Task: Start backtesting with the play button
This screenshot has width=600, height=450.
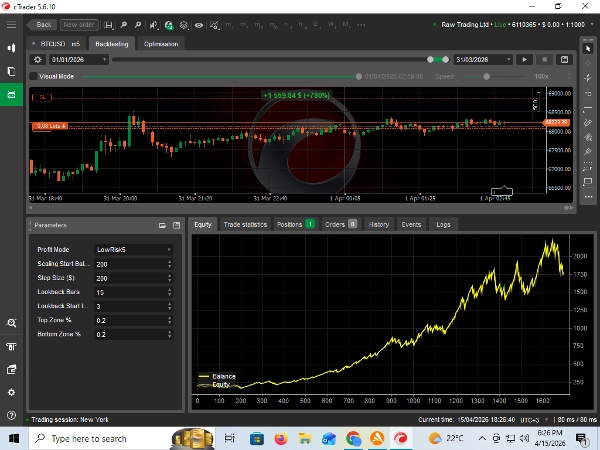Action: tap(524, 60)
